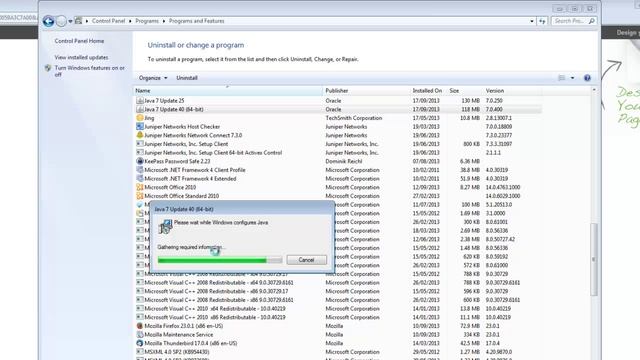
Task: Click .NET Framework 4 Extended icon
Action: click(140, 178)
